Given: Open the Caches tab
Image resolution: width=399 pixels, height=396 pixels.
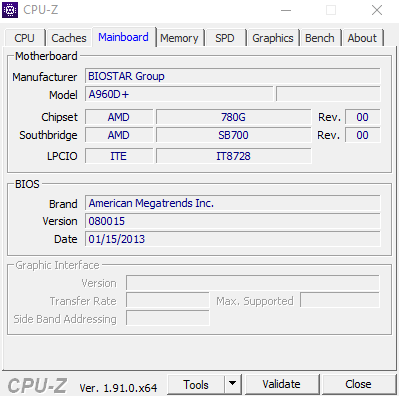Looking at the screenshot, I should [69, 38].
